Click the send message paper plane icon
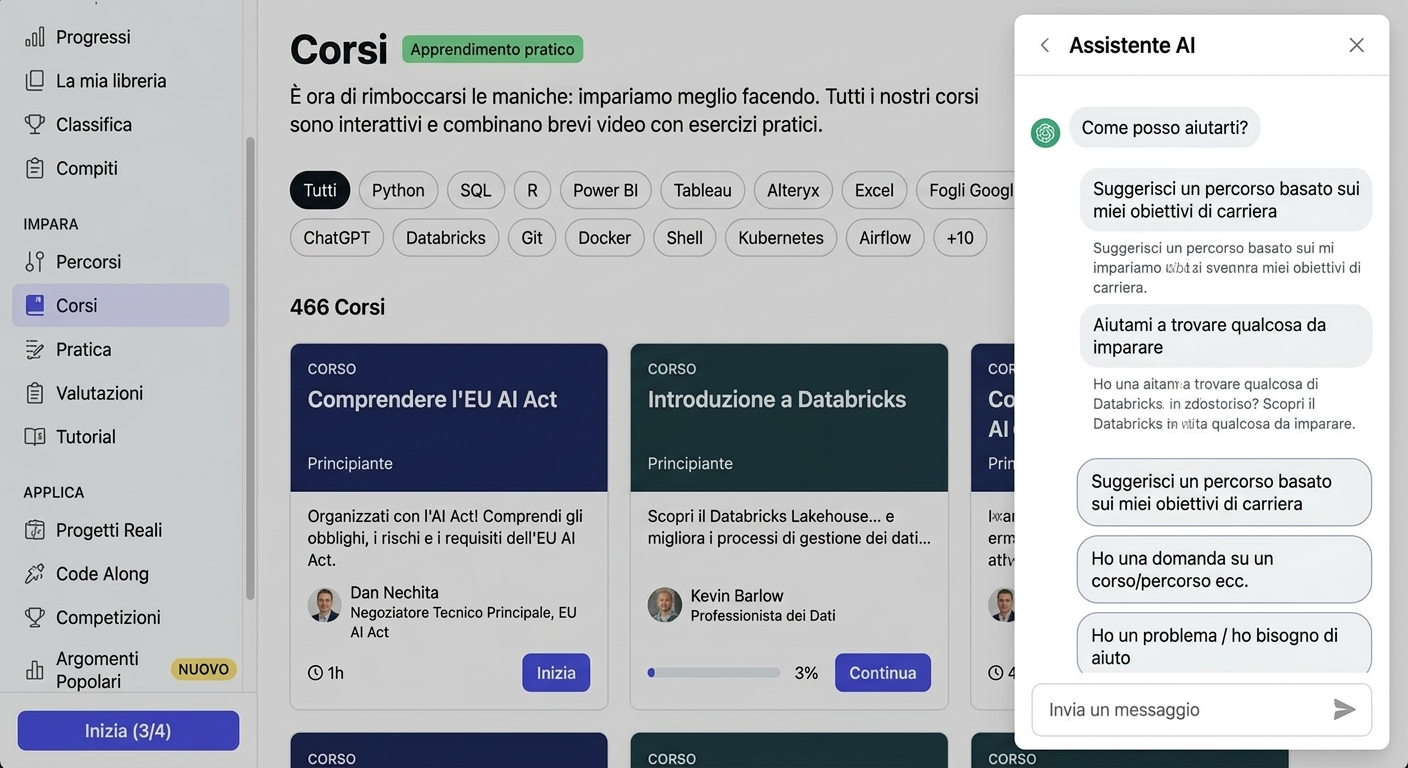1408x768 pixels. pyautogui.click(x=1344, y=710)
